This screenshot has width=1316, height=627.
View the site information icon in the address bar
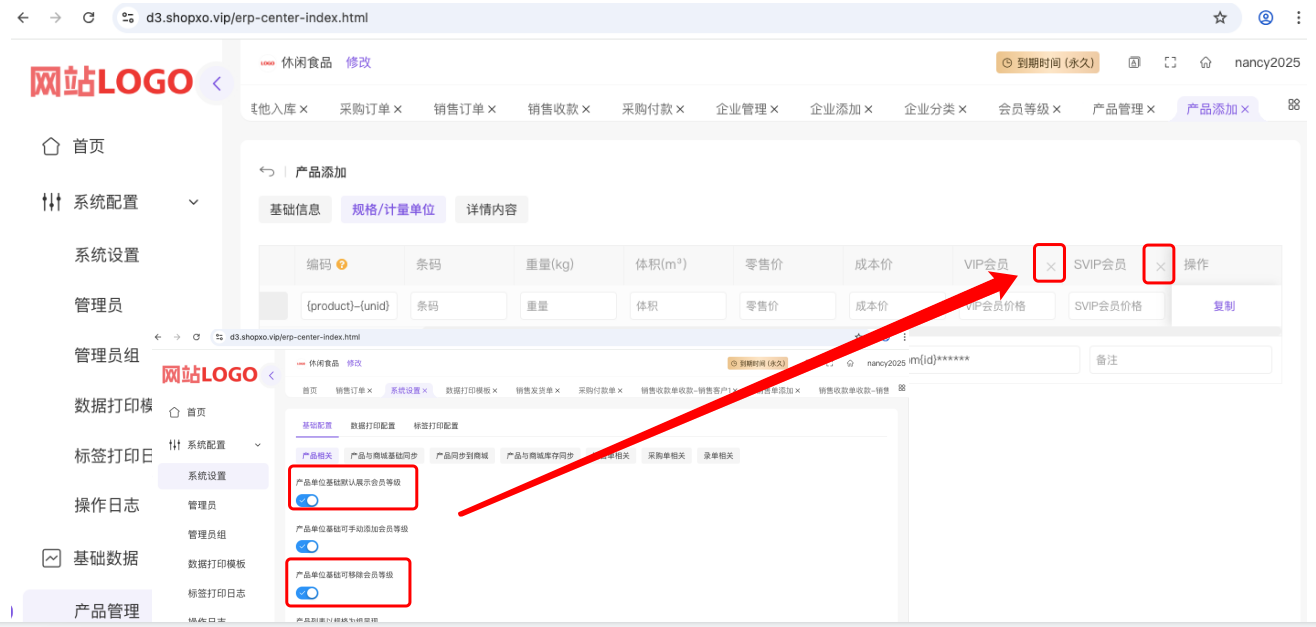pos(126,17)
